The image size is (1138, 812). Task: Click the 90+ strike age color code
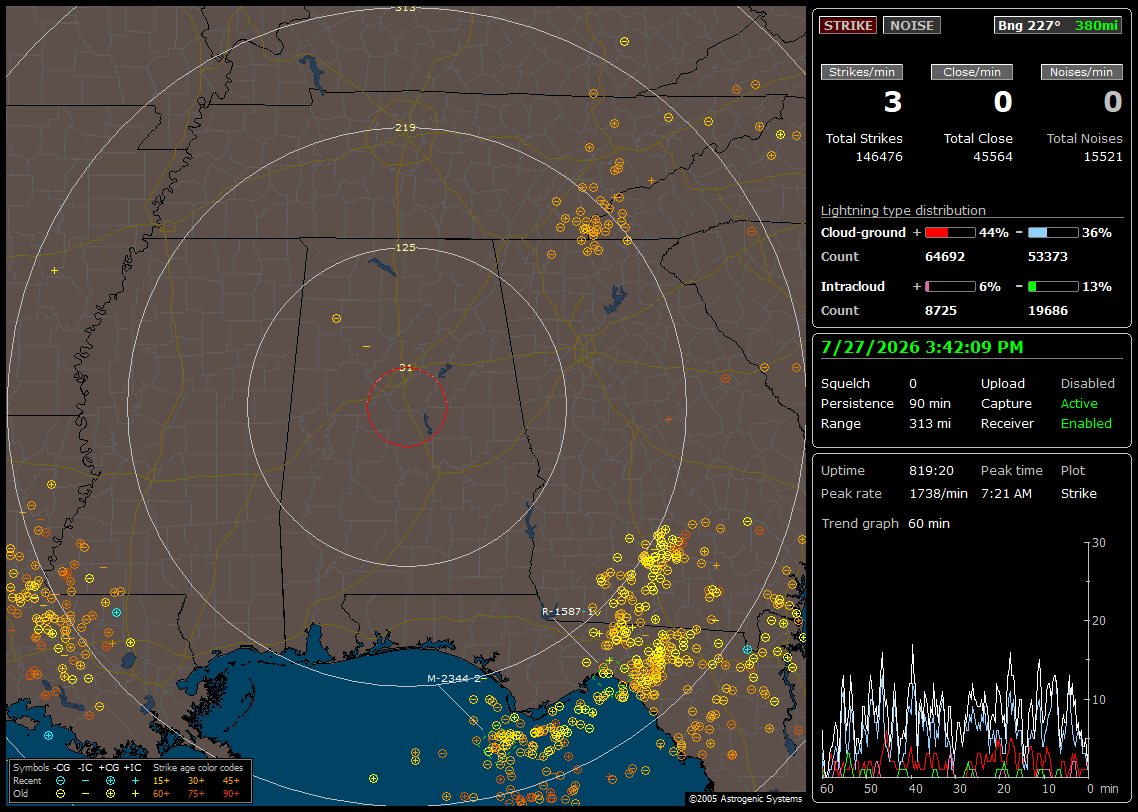(232, 794)
